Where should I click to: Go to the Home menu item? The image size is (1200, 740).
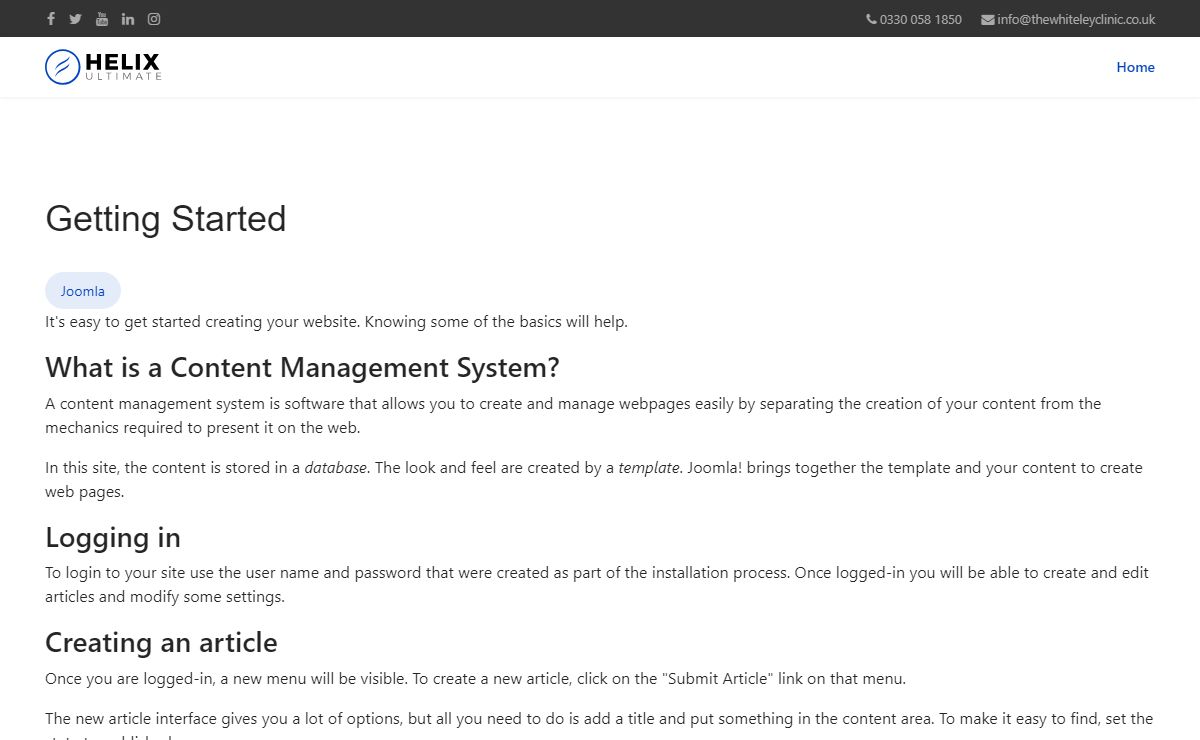tap(1135, 67)
